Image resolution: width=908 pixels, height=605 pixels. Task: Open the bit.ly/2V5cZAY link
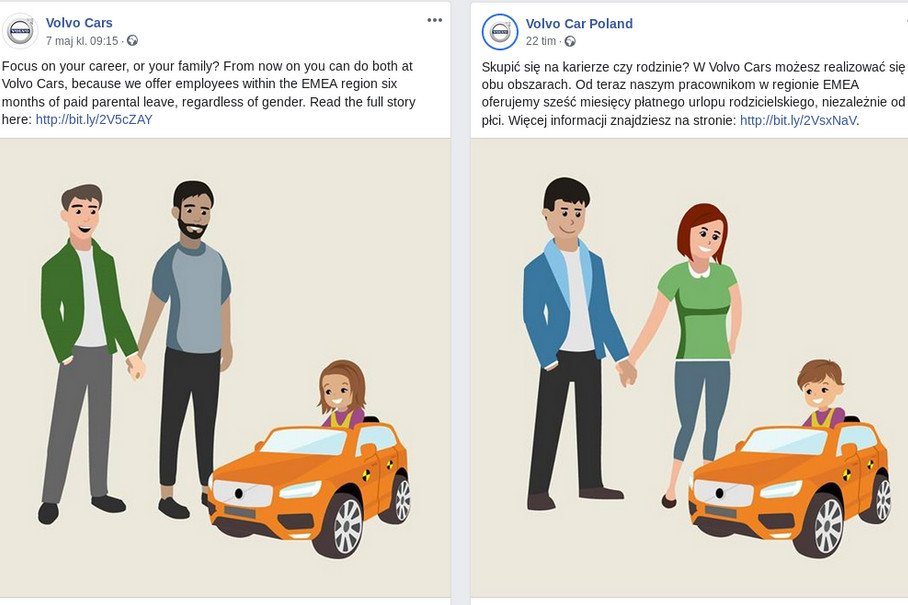coord(94,120)
